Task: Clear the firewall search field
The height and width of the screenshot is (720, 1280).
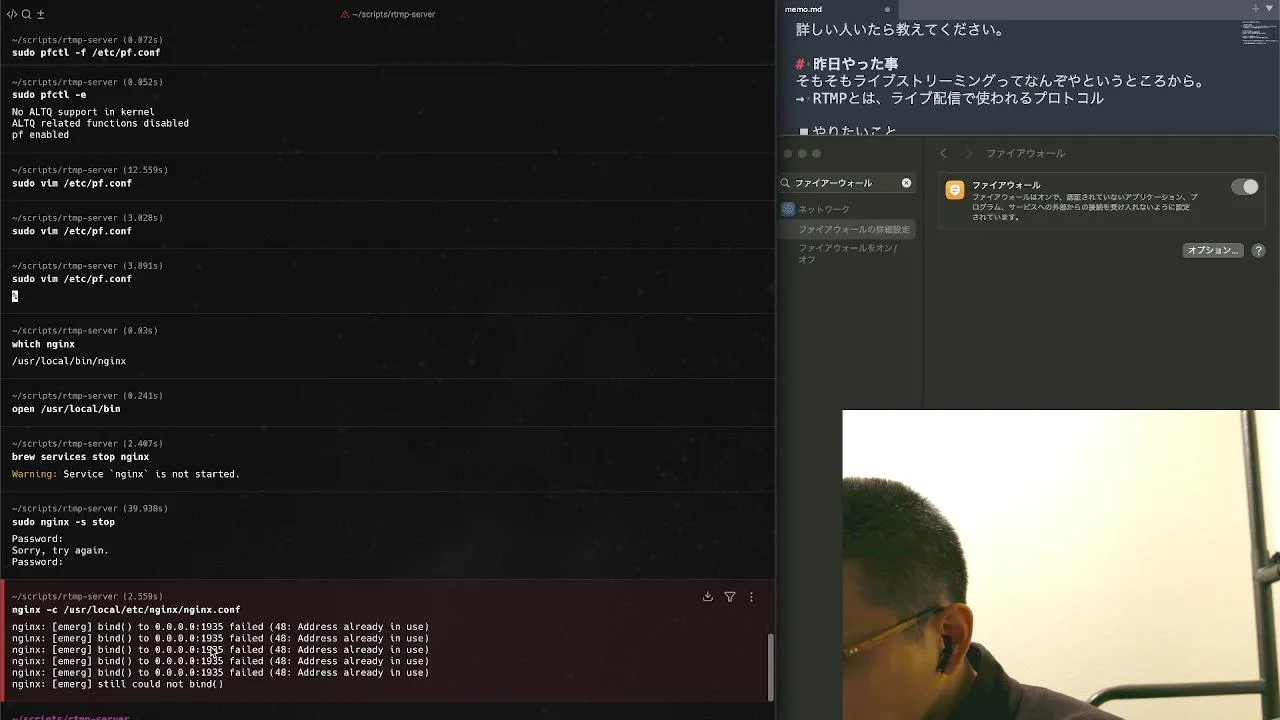Action: coord(907,183)
